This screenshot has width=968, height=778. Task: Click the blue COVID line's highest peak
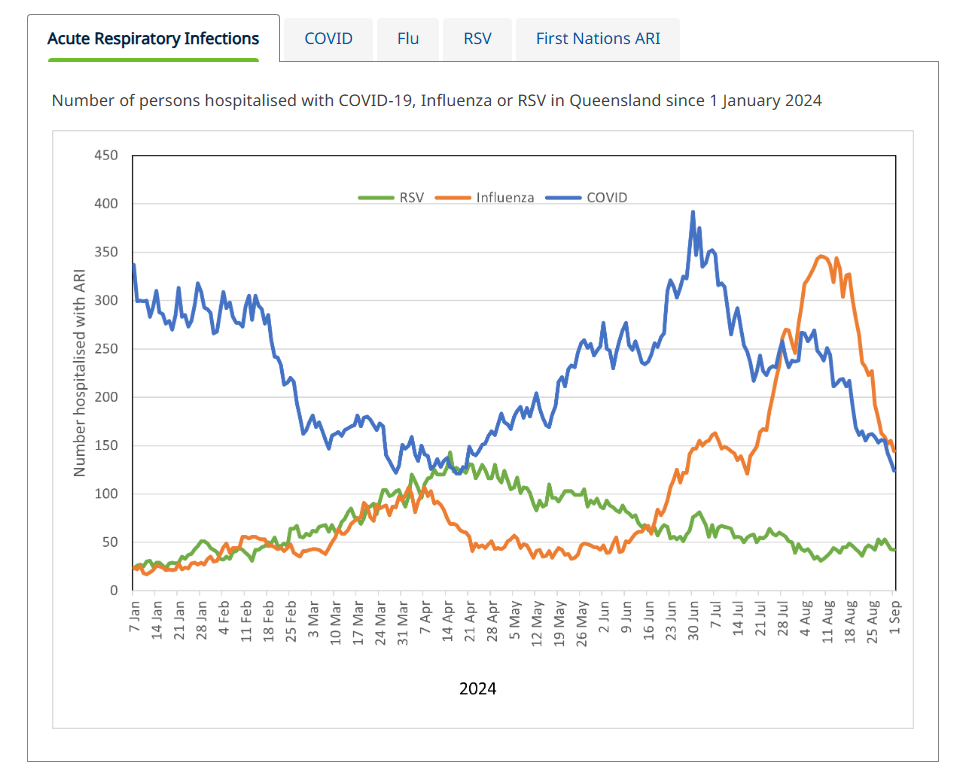(693, 212)
